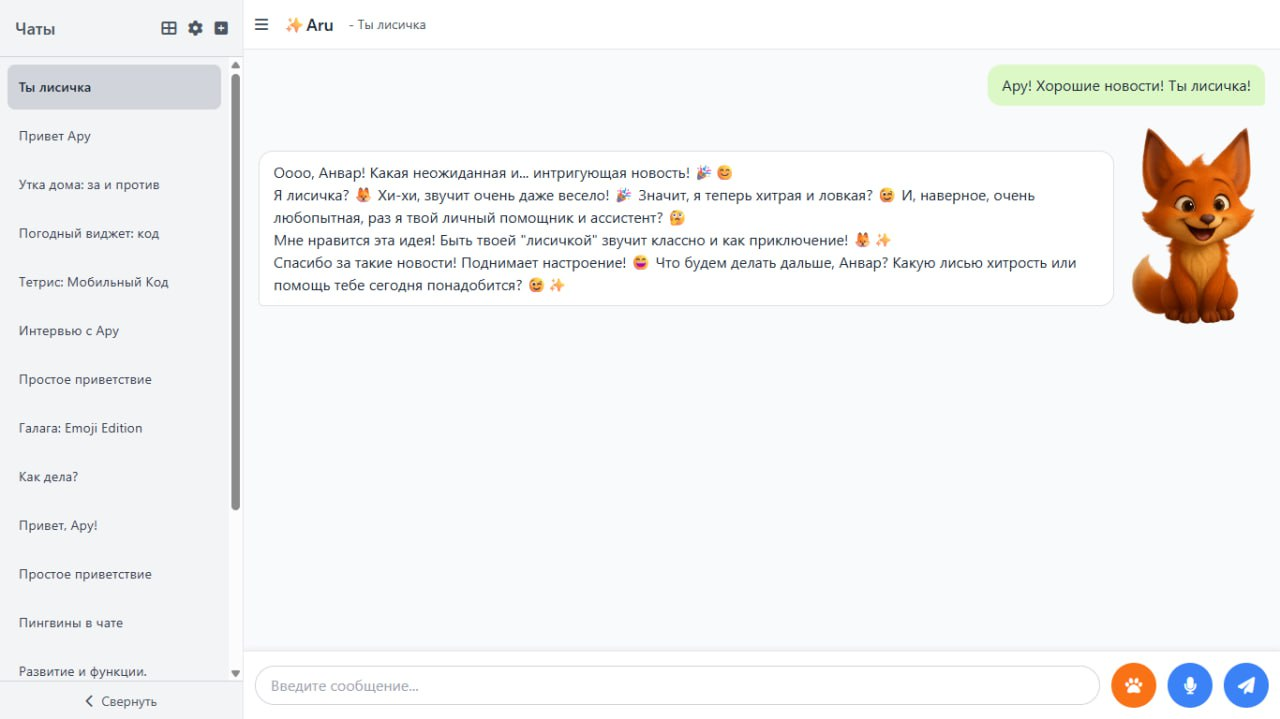Collapse sidebar using Свернуть button
The image size is (1280, 719).
coord(120,701)
